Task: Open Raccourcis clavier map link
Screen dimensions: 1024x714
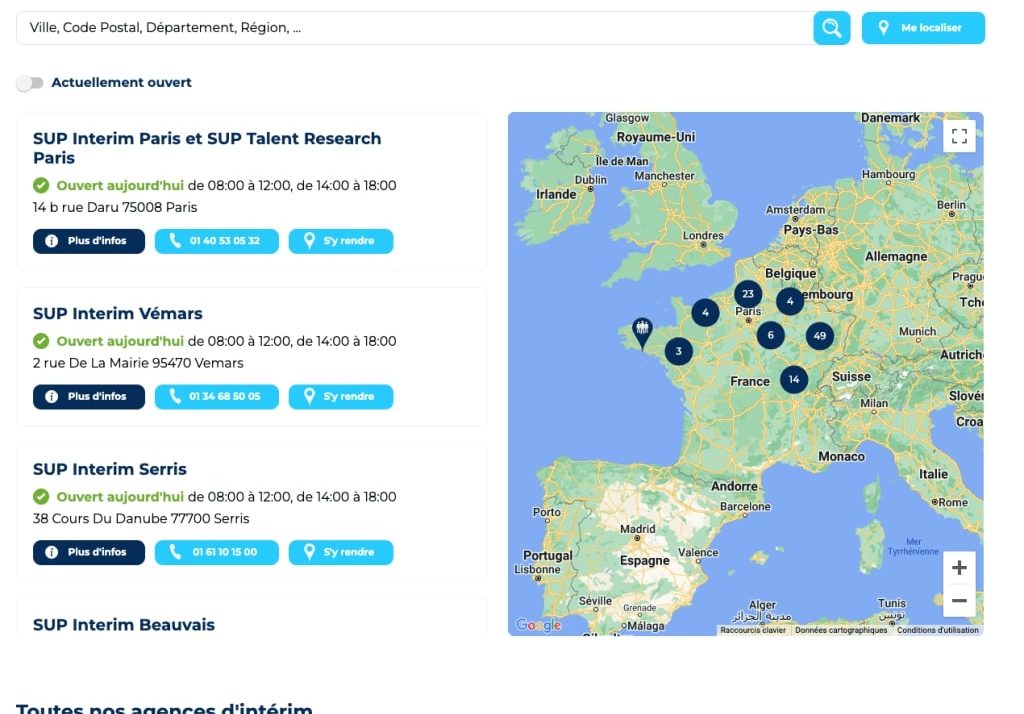Action: pos(753,630)
